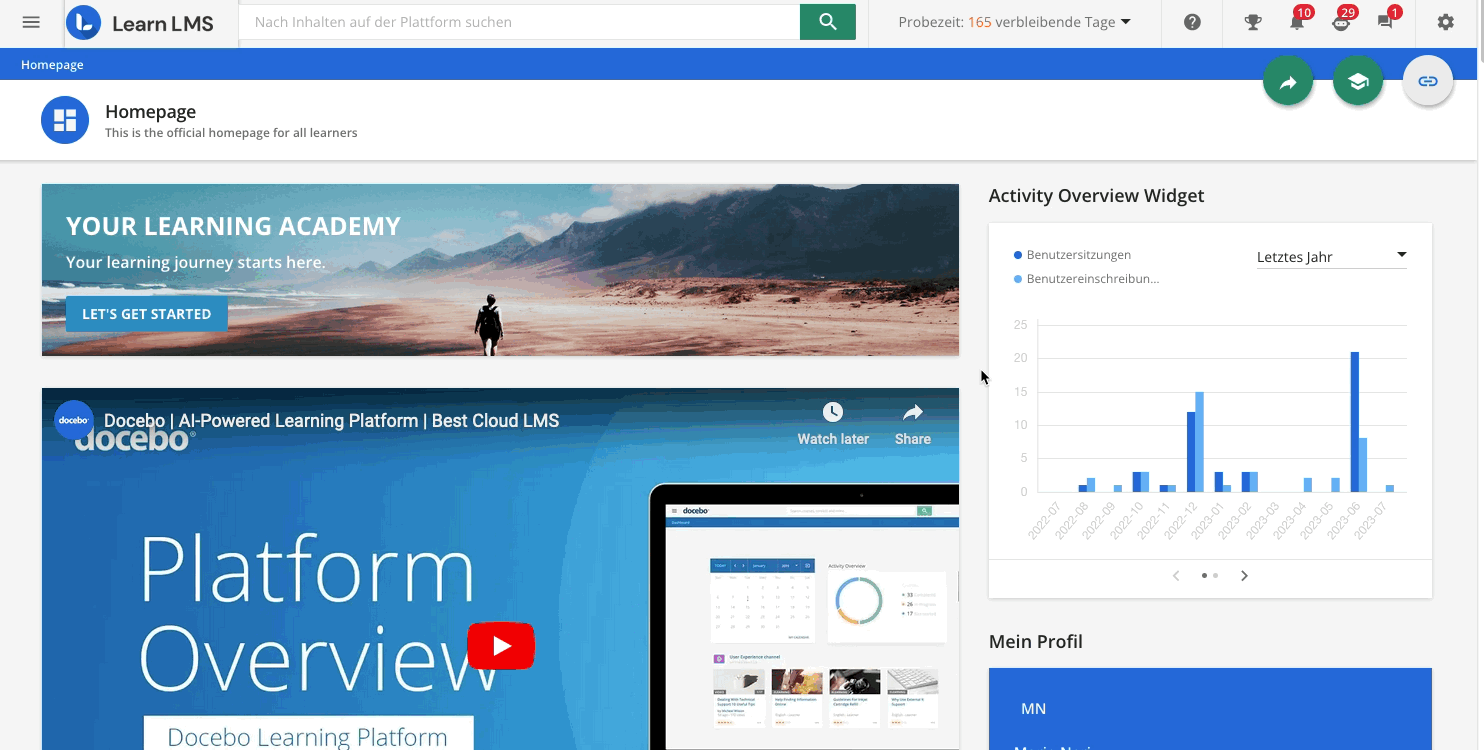
Task: Open the hamburger main menu
Action: (31, 22)
